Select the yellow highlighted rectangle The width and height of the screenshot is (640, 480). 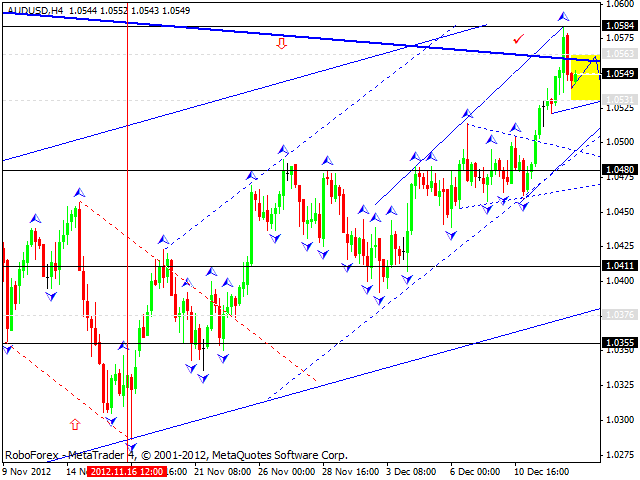[584, 76]
